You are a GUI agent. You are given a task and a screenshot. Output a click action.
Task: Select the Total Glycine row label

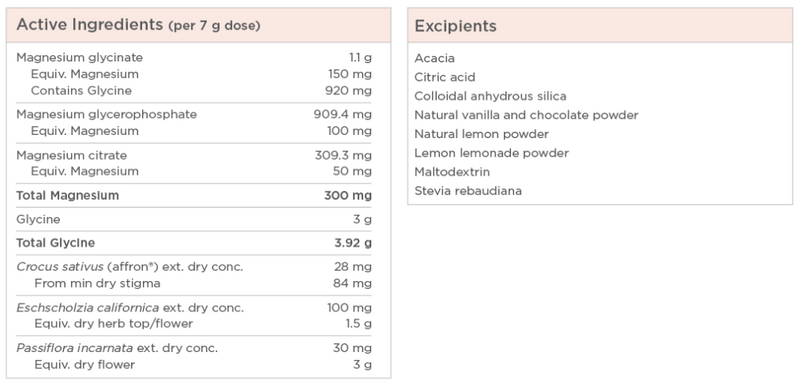[x=56, y=243]
